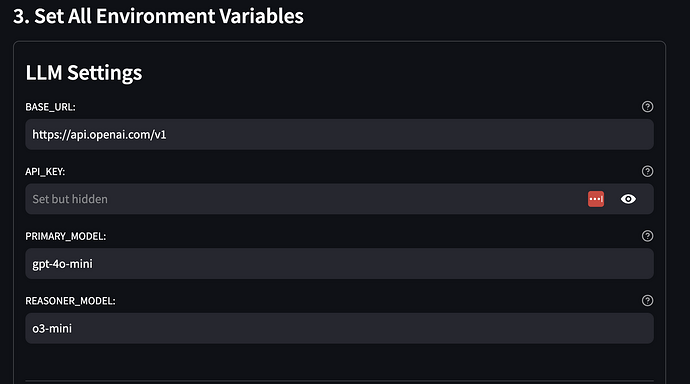The height and width of the screenshot is (384, 690).
Task: Select the REASONER_MODEL field containing o3-mini
Action: 339,328
